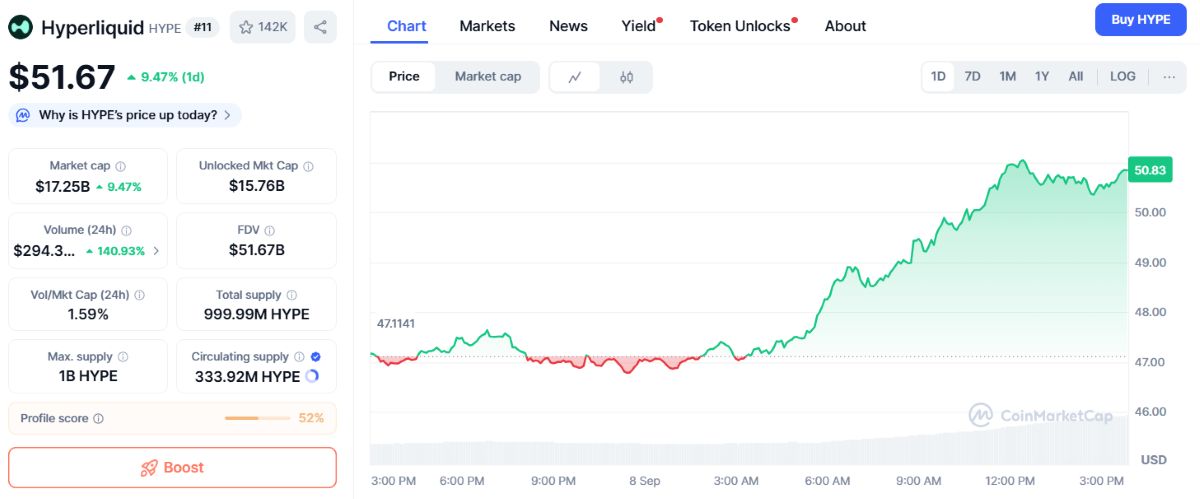Click the Buy HYPE button

(1141, 20)
